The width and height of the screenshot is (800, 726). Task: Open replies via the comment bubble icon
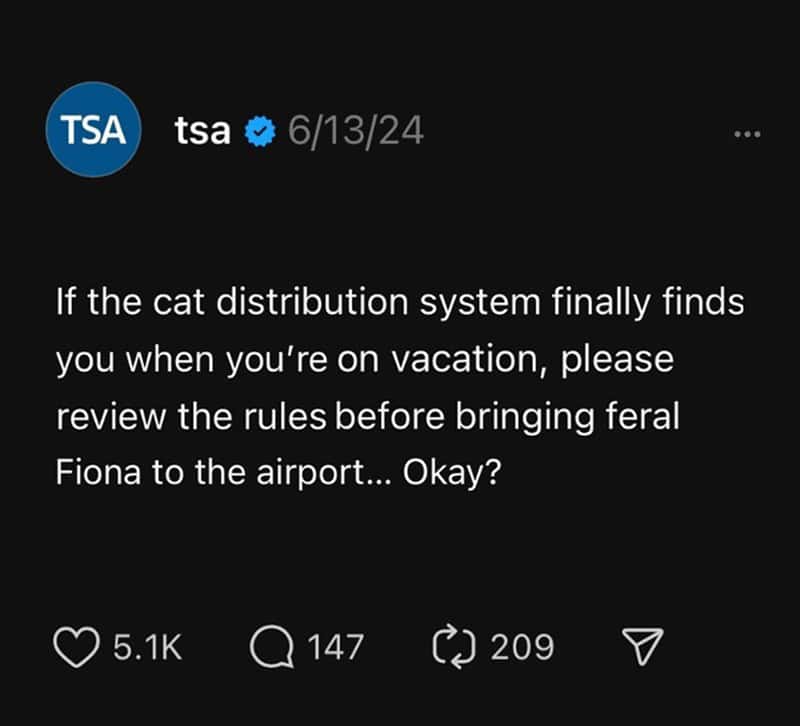click(x=271, y=646)
